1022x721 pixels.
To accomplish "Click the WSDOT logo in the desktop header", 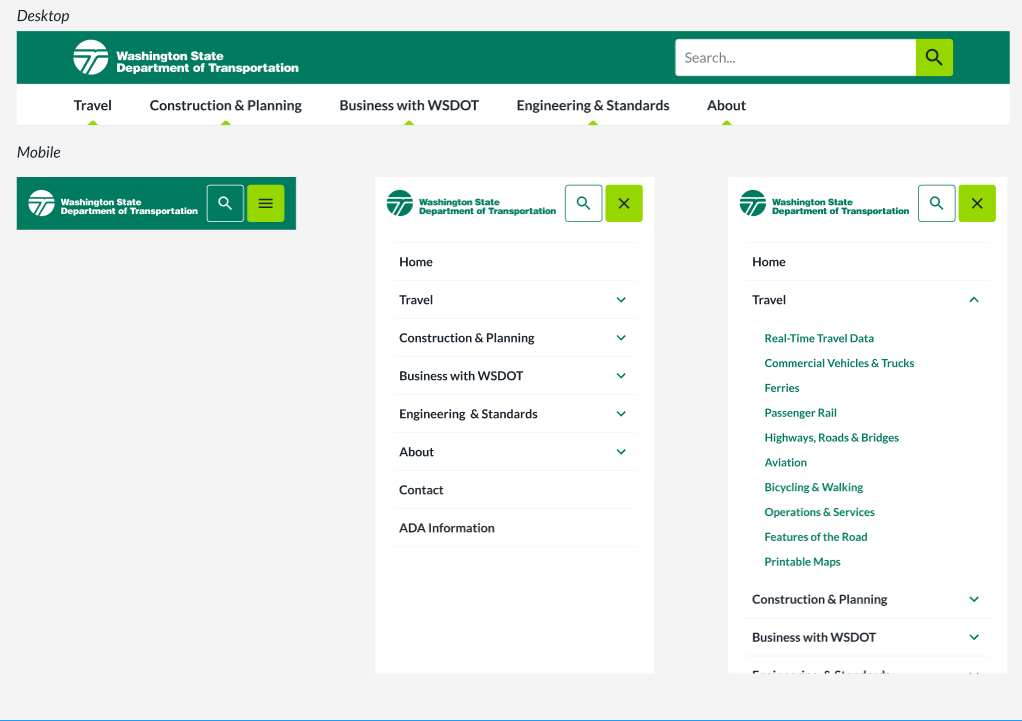I will (x=186, y=58).
